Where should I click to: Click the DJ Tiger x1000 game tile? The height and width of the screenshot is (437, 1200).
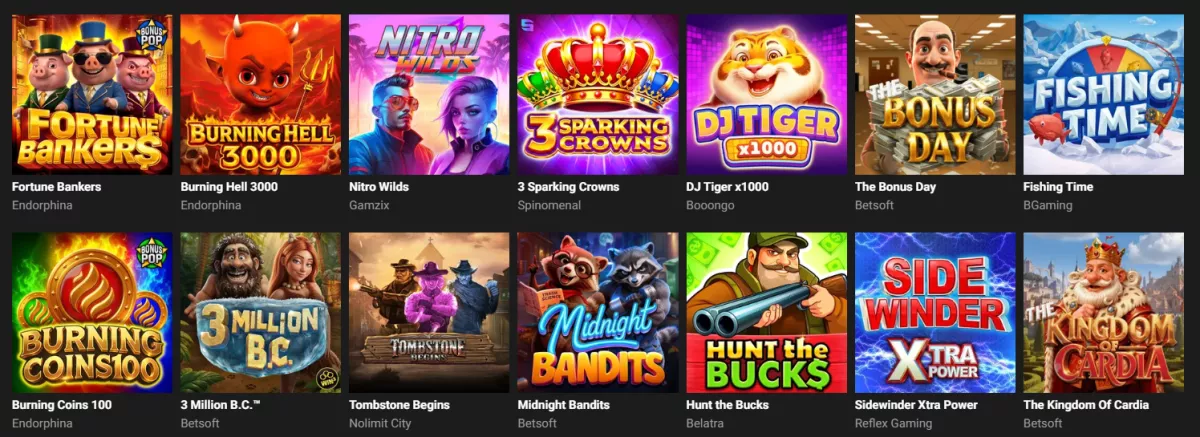tap(766, 95)
